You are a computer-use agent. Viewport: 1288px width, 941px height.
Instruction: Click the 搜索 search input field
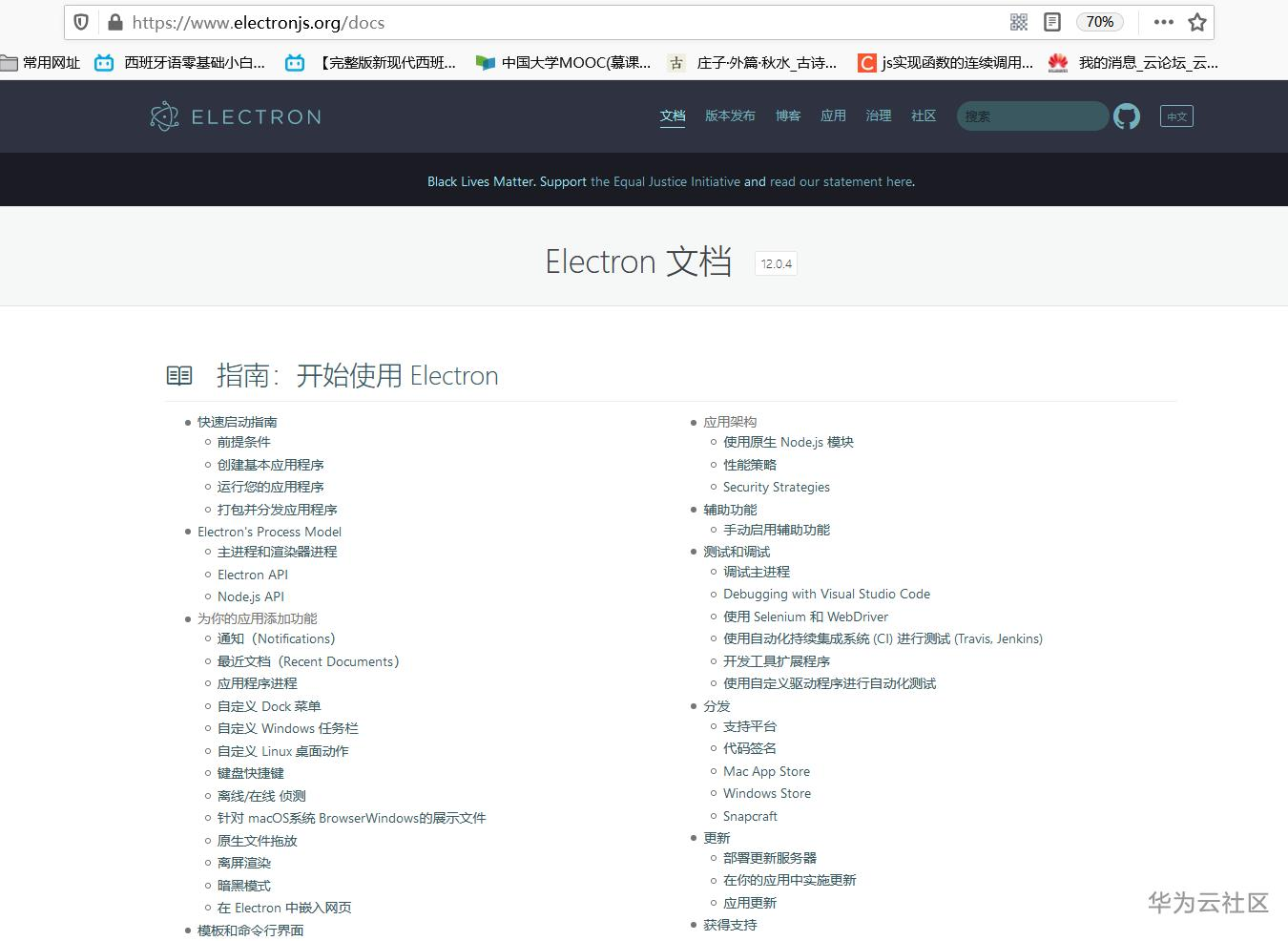pyautogui.click(x=1031, y=115)
